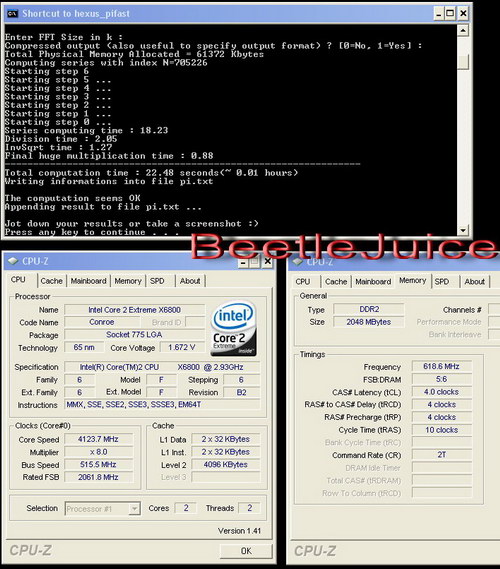Image resolution: width=500 pixels, height=569 pixels.
Task: Open About tab in right CPU-Z window
Action: [x=475, y=282]
